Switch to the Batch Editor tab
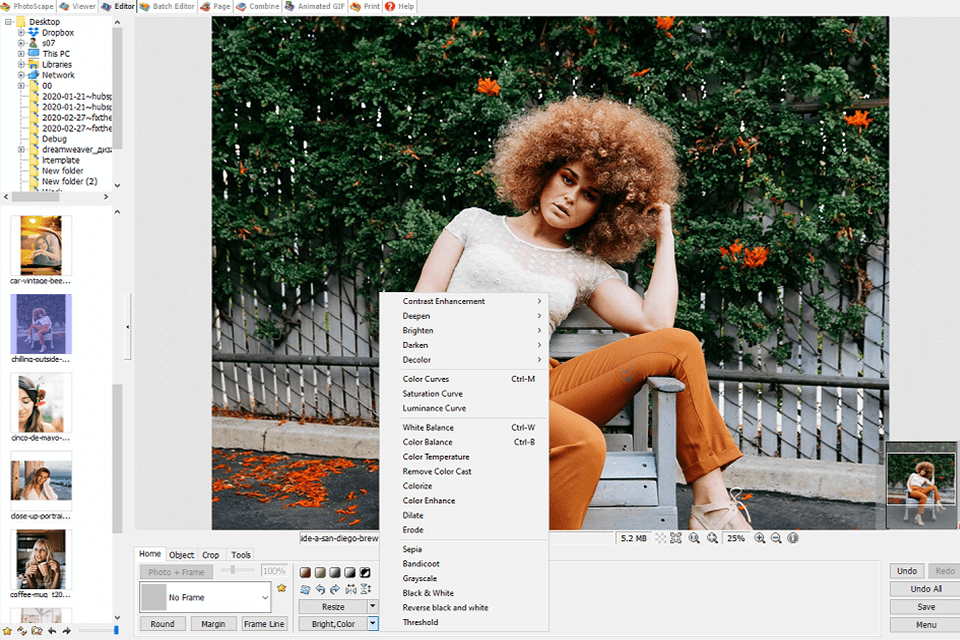The height and width of the screenshot is (640, 960). [167, 6]
